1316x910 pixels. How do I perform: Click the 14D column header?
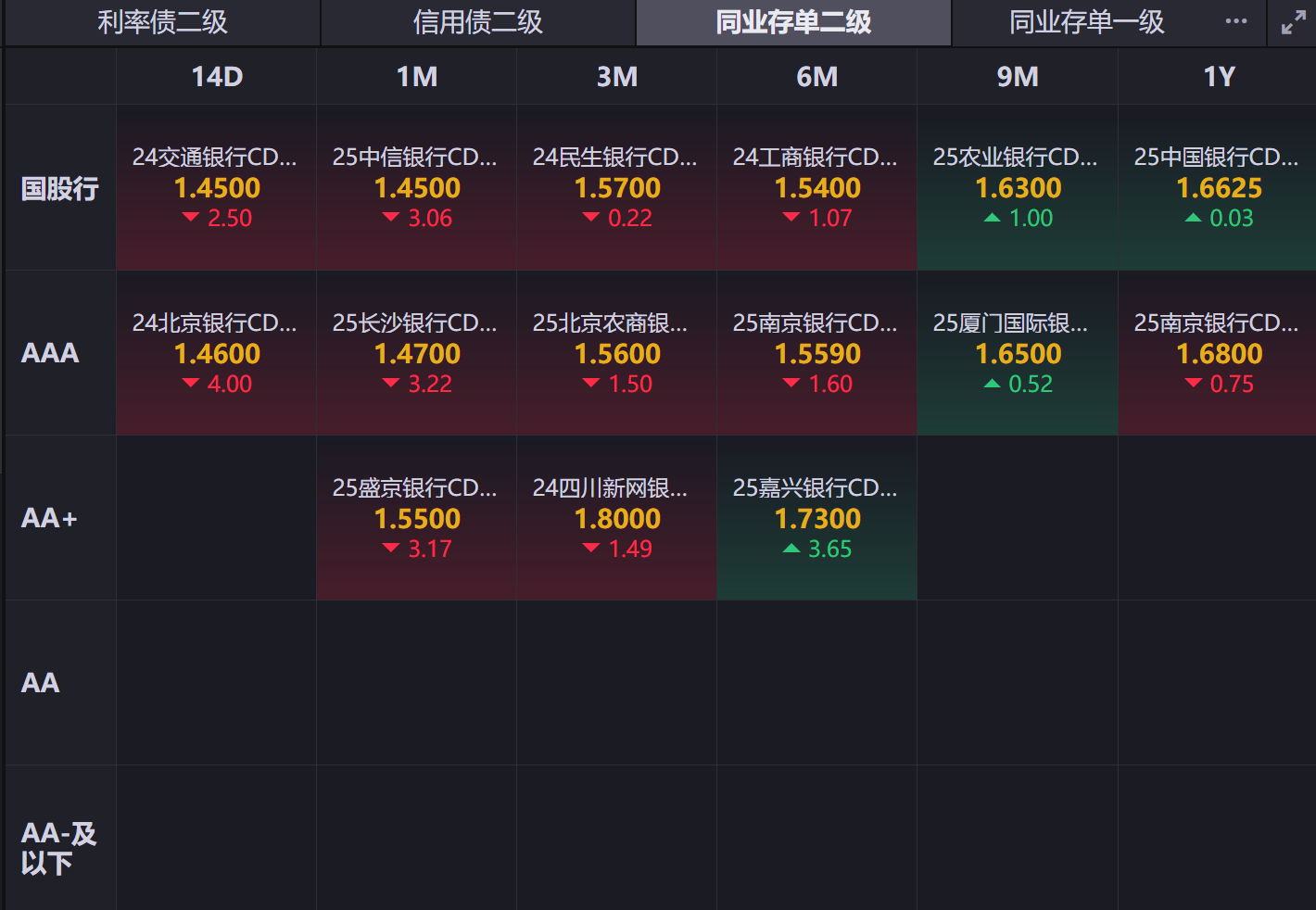217,76
